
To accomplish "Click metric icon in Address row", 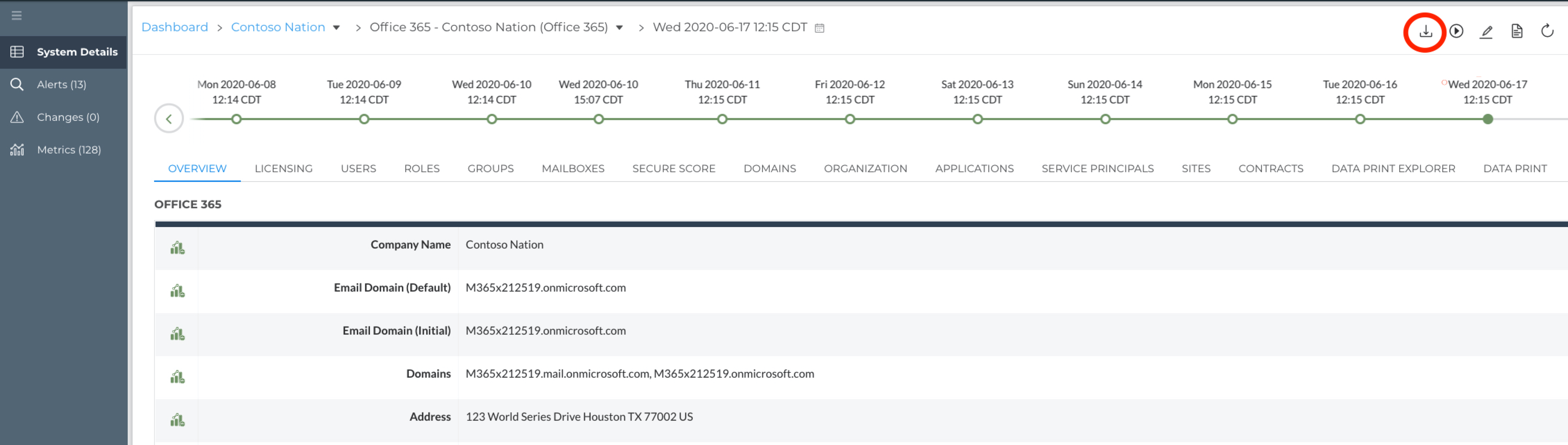I will pos(177,420).
